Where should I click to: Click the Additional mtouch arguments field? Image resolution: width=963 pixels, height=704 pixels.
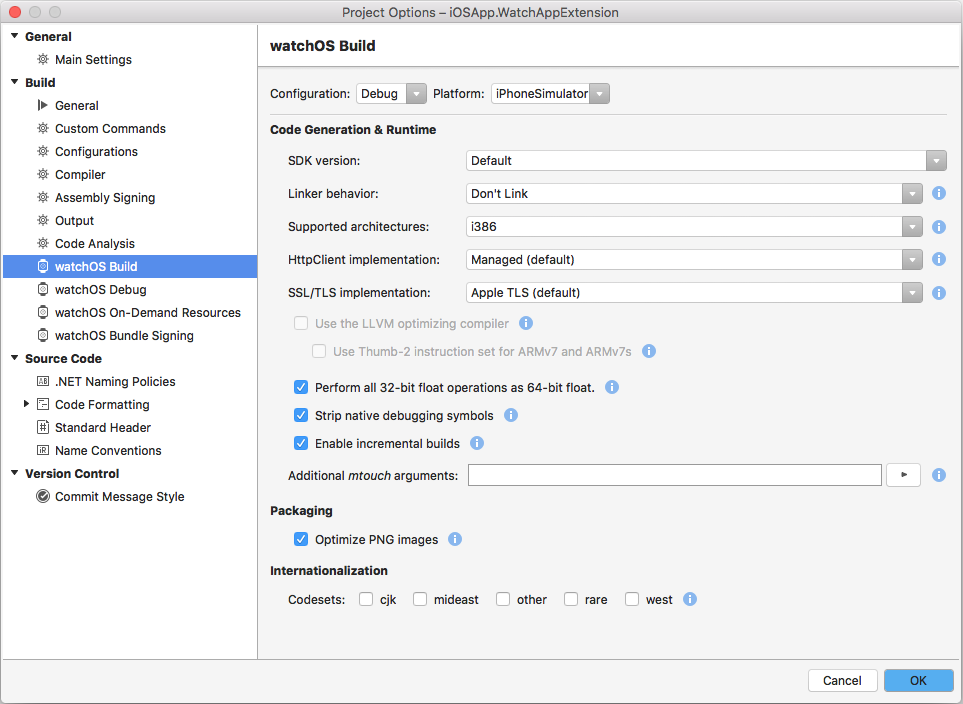click(674, 475)
